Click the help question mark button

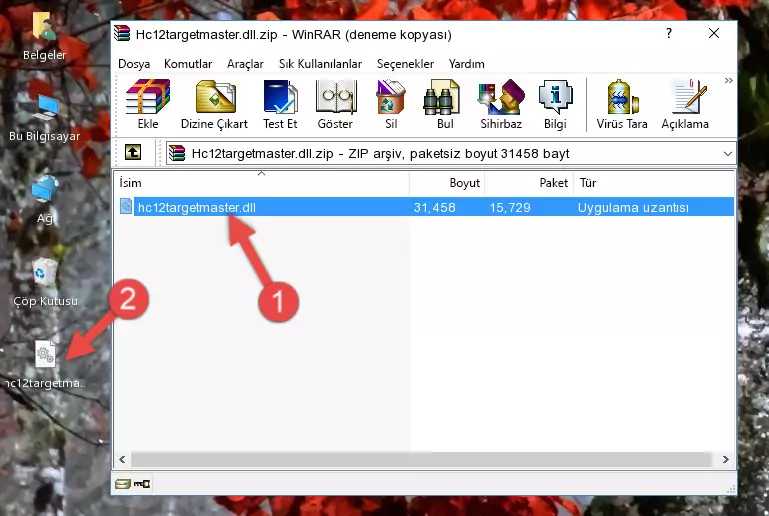click(x=669, y=33)
